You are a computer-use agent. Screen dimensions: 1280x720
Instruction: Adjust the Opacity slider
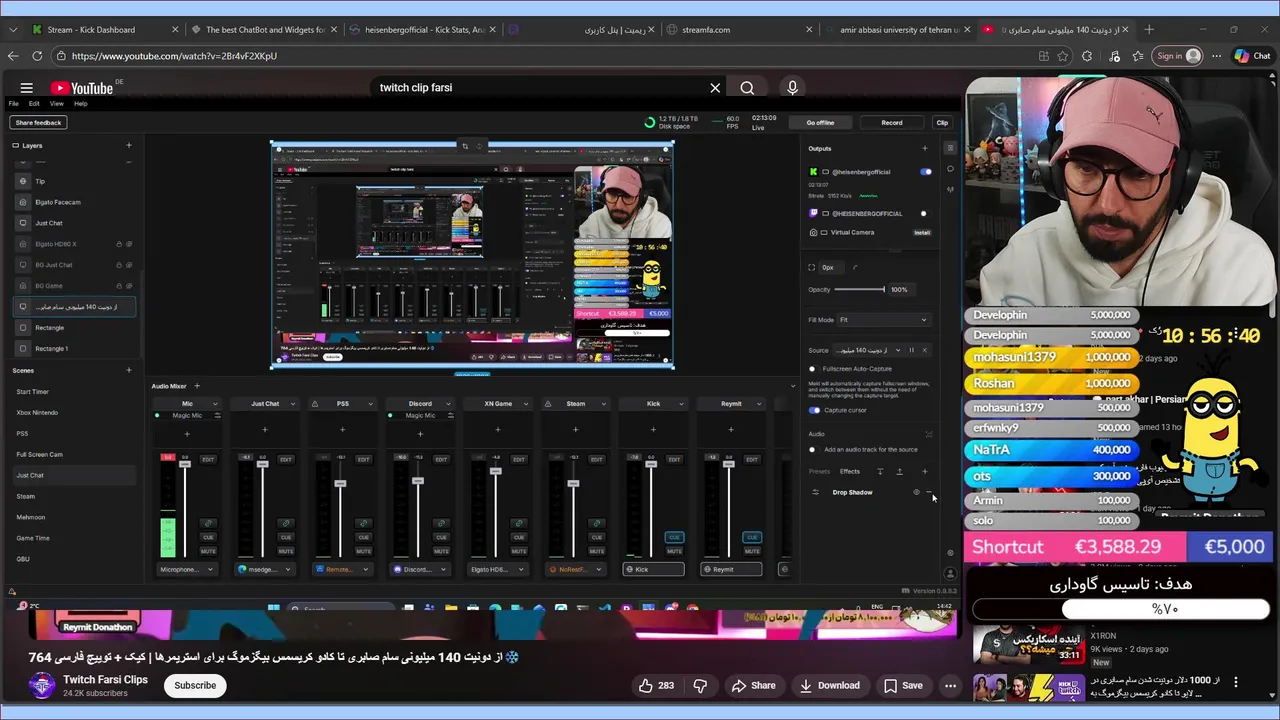860,290
